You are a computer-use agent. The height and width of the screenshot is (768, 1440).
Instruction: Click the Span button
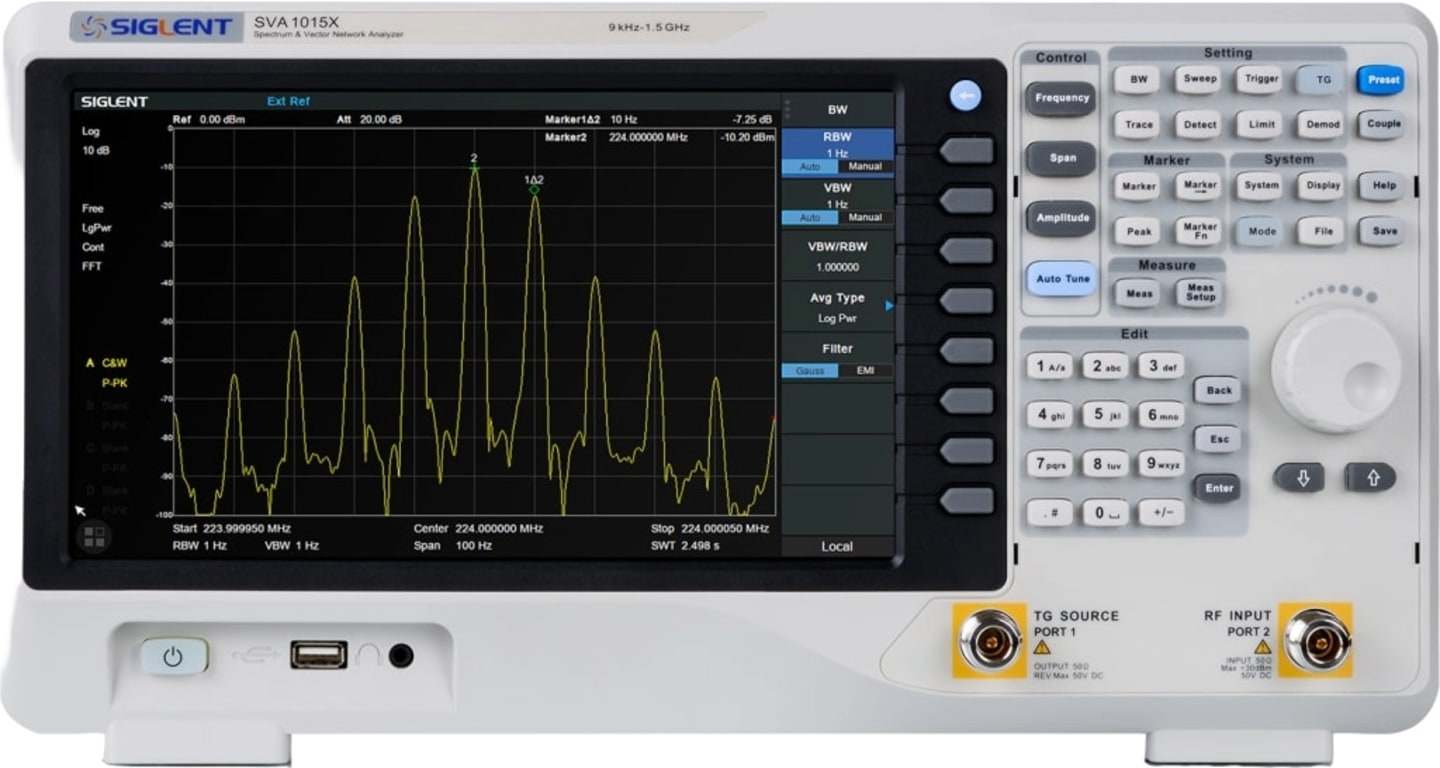1061,158
